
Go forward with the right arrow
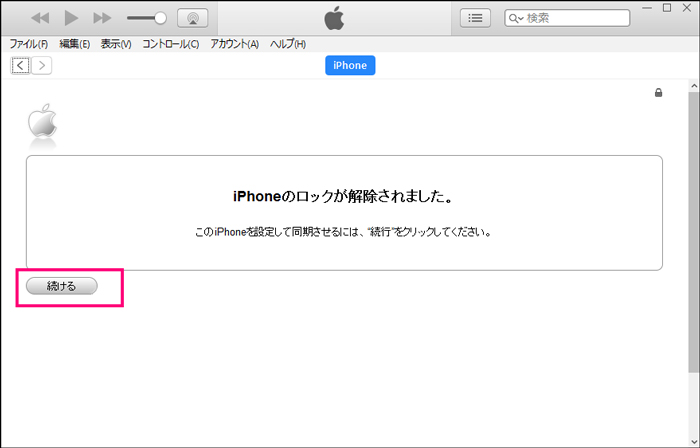[42, 66]
